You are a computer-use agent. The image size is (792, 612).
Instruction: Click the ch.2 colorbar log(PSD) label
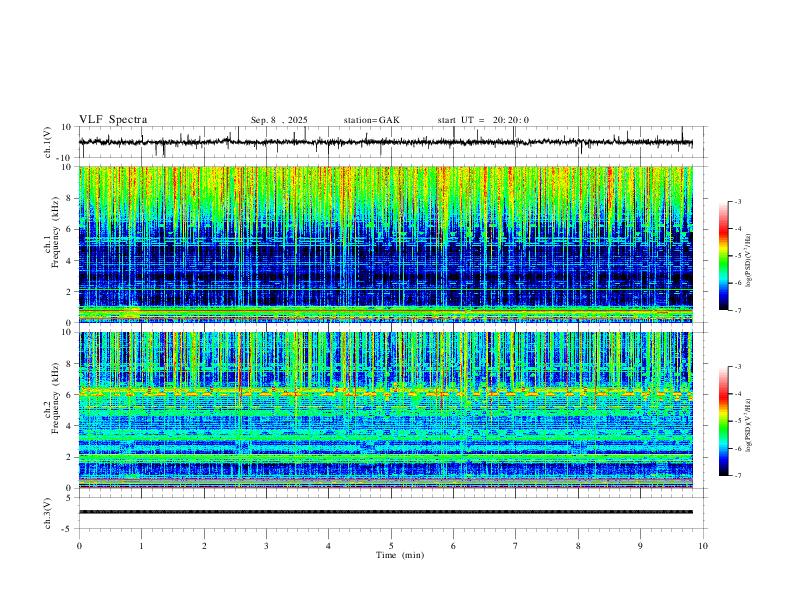(749, 425)
